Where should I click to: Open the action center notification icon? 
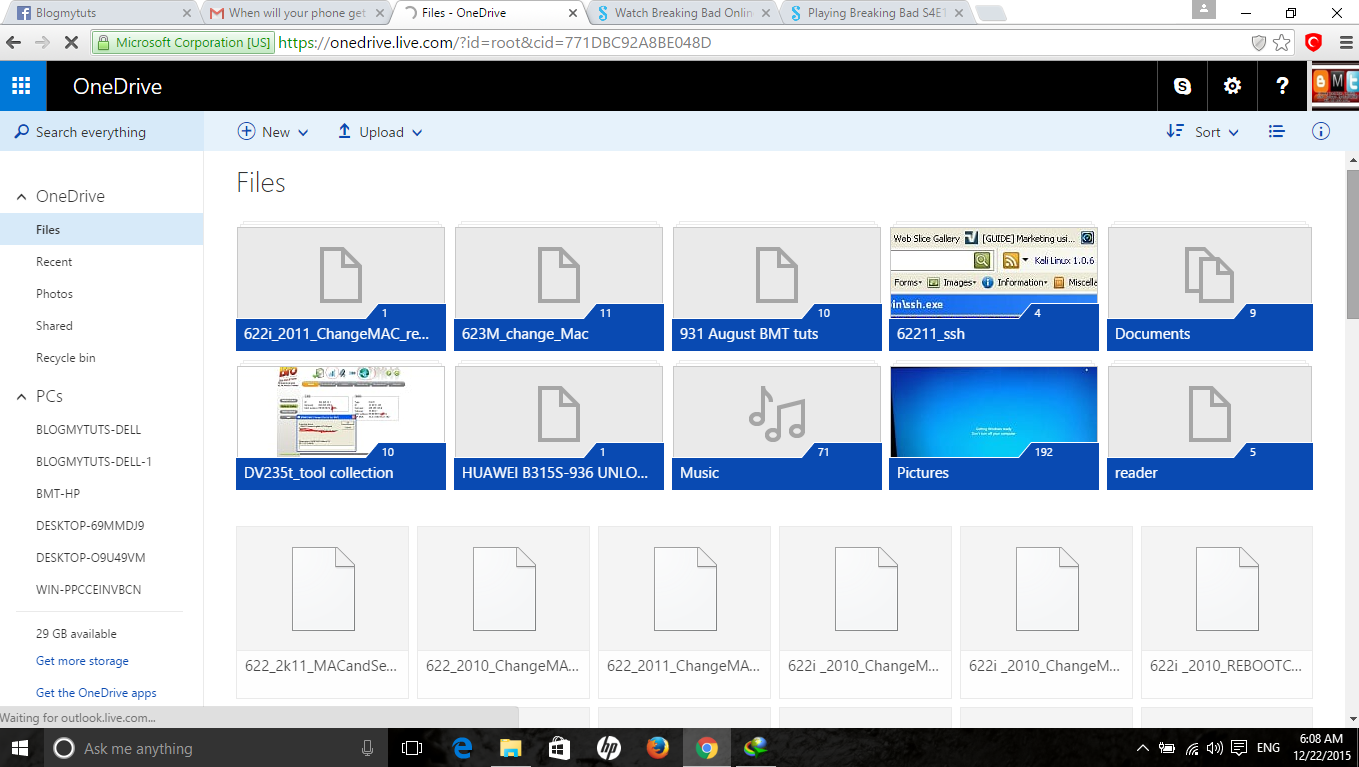coord(1239,748)
